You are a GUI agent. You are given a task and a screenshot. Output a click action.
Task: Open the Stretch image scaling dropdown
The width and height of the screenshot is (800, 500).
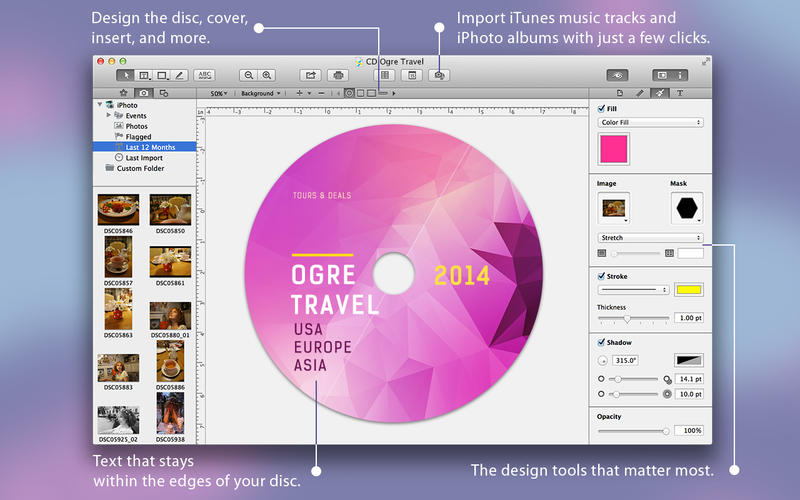(x=650, y=238)
